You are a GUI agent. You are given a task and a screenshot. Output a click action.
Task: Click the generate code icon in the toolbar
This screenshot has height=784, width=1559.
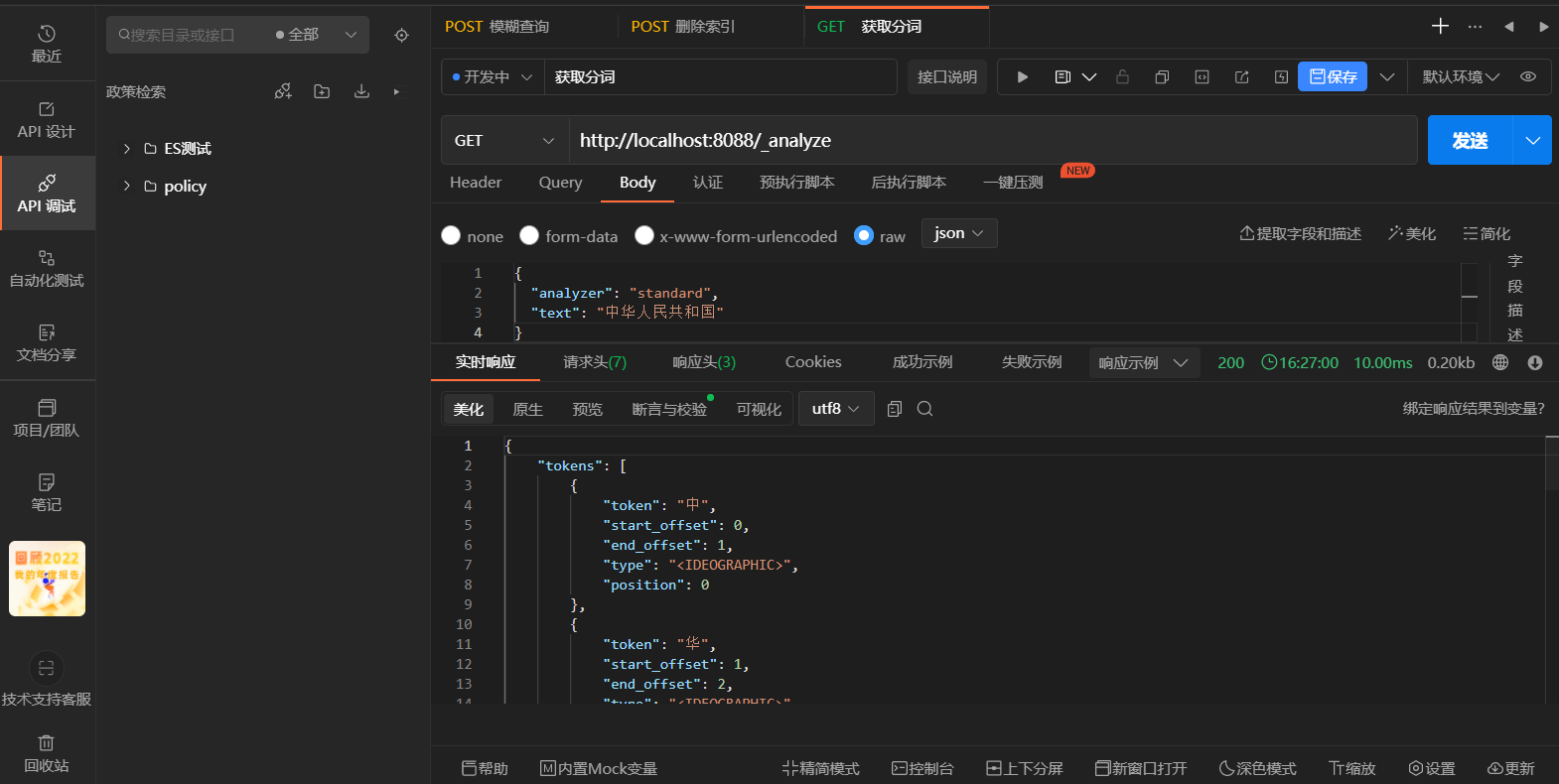1202,76
